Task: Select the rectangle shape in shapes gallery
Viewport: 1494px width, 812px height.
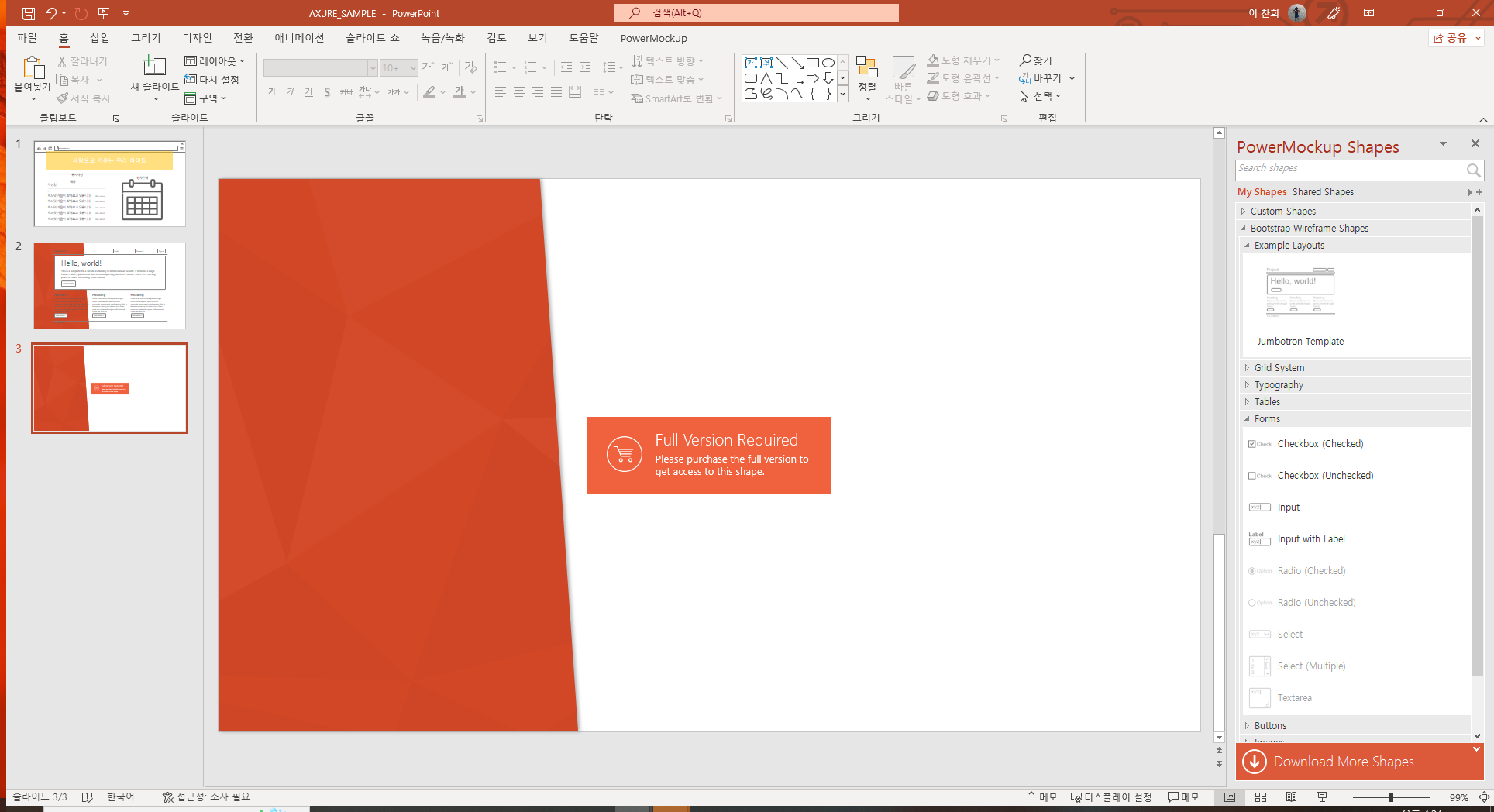Action: coord(813,63)
